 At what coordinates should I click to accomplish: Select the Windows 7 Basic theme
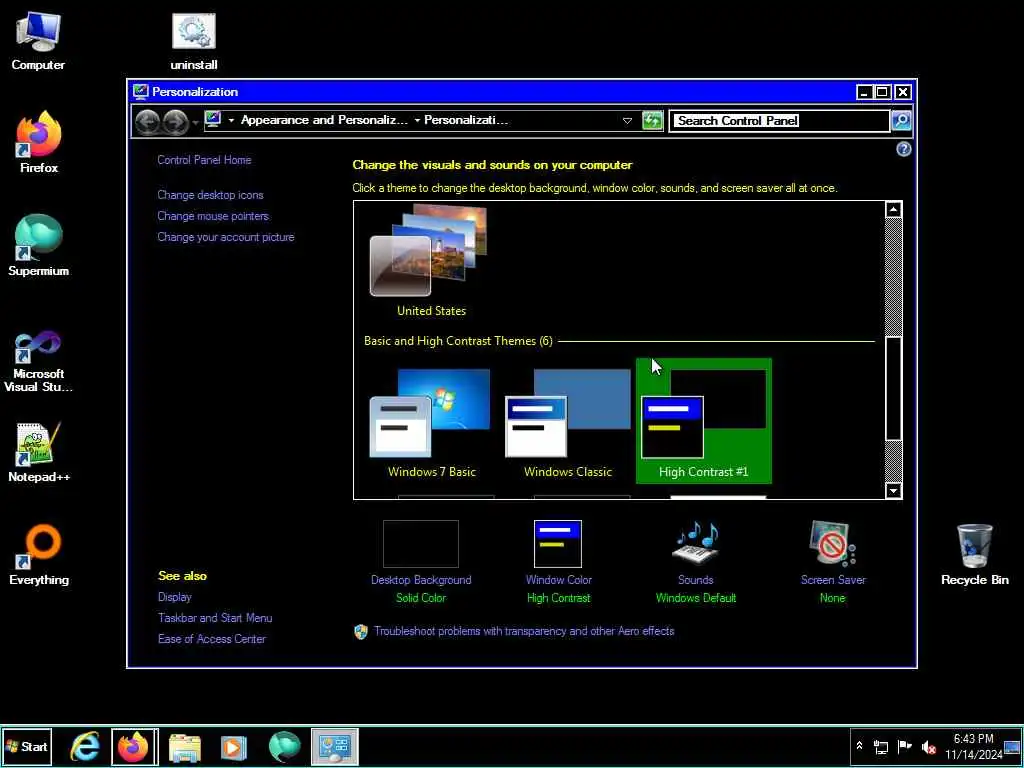432,422
